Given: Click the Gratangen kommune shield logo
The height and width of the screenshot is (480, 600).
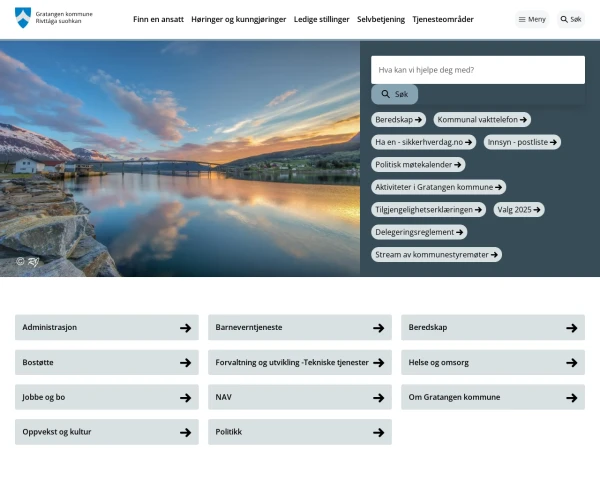Looking at the screenshot, I should click(x=23, y=18).
